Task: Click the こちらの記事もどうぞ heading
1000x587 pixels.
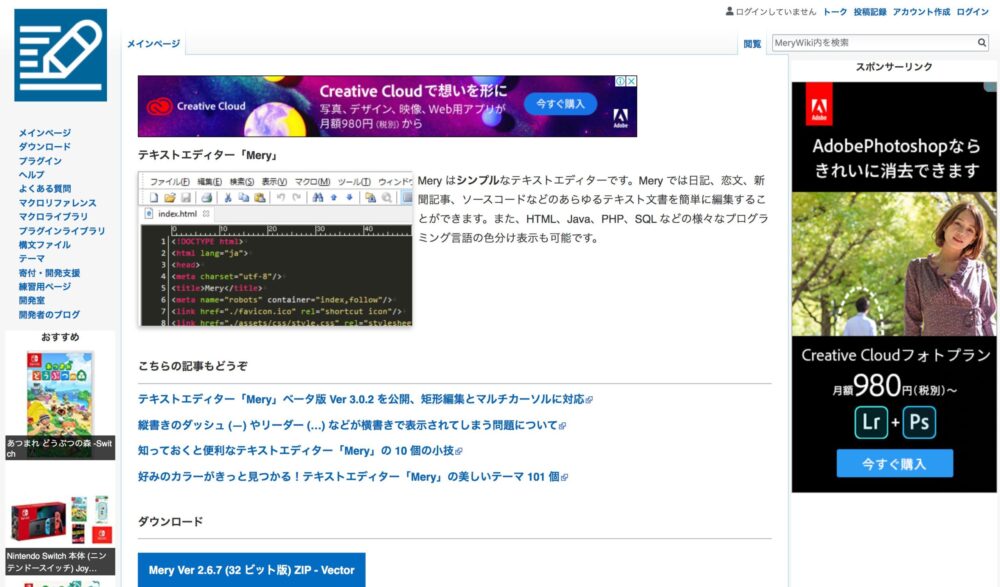Action: (x=193, y=366)
